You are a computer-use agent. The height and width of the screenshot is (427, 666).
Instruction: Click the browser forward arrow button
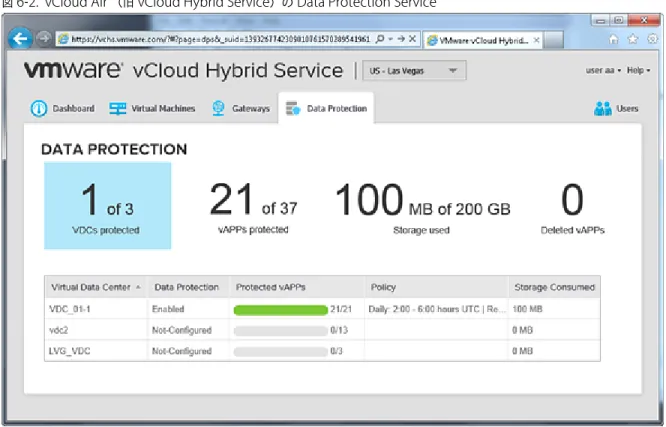pos(43,39)
